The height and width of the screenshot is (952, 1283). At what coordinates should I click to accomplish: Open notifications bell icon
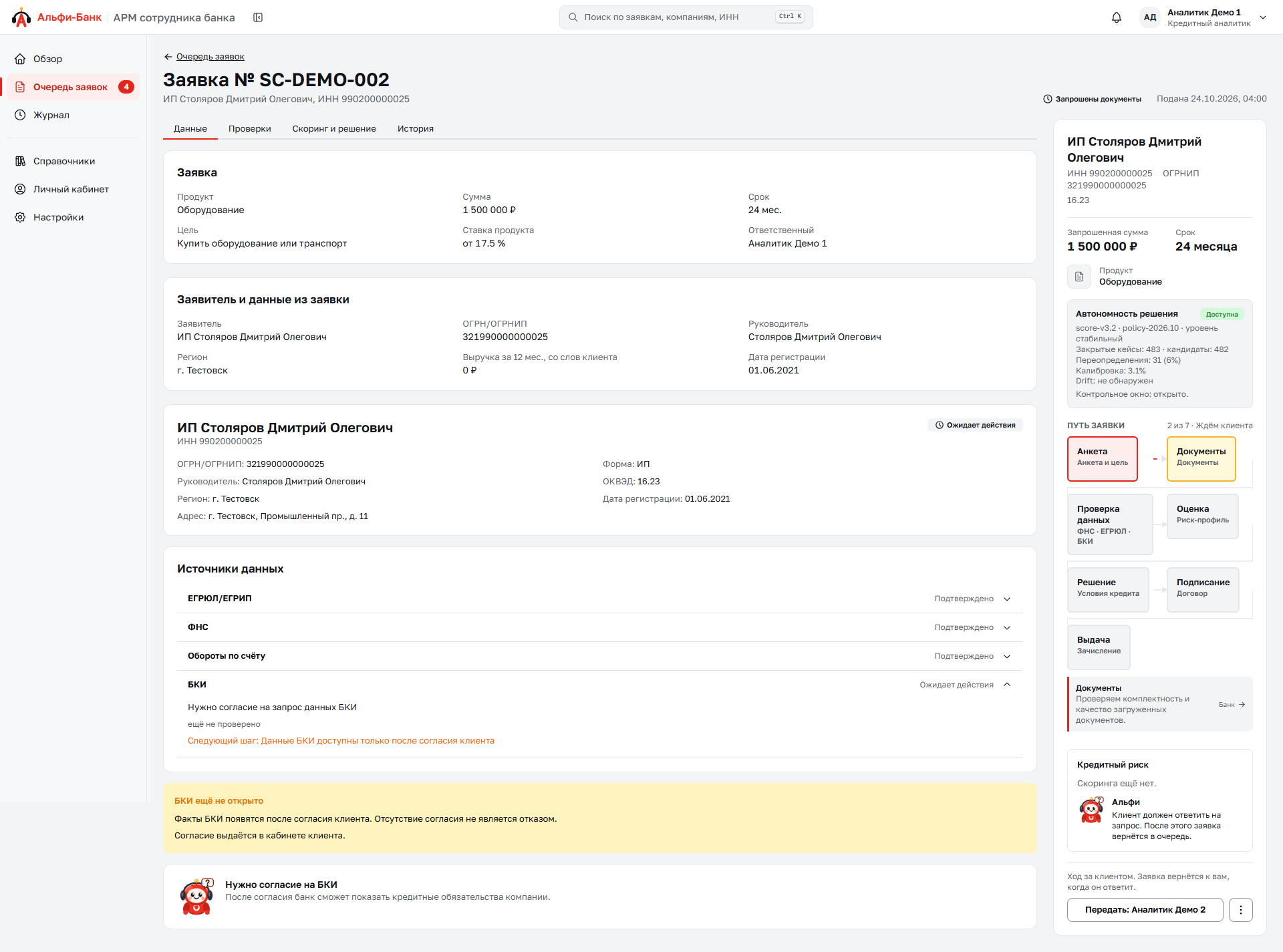pos(1117,17)
